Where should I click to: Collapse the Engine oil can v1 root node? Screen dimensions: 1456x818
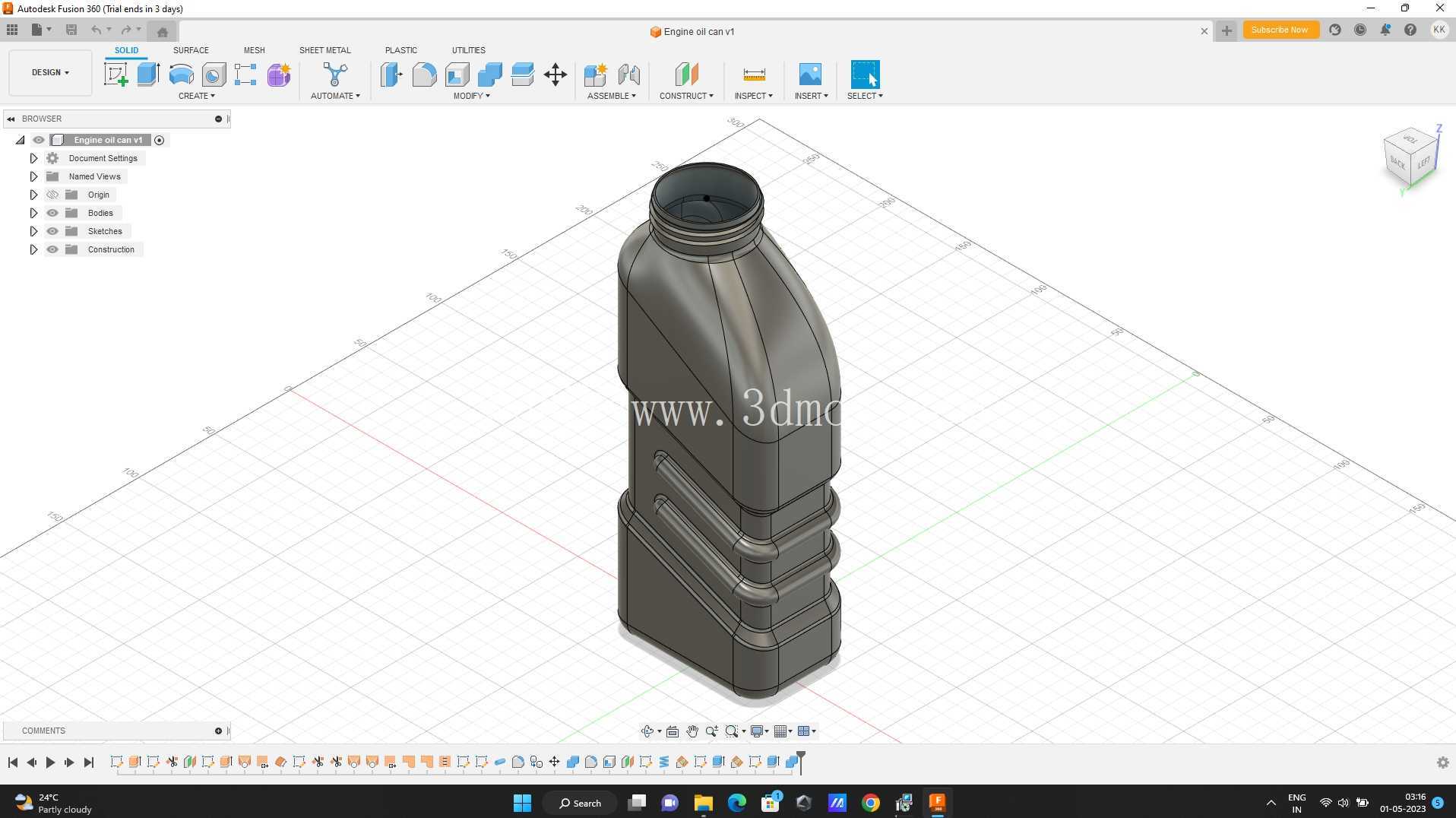coord(21,140)
